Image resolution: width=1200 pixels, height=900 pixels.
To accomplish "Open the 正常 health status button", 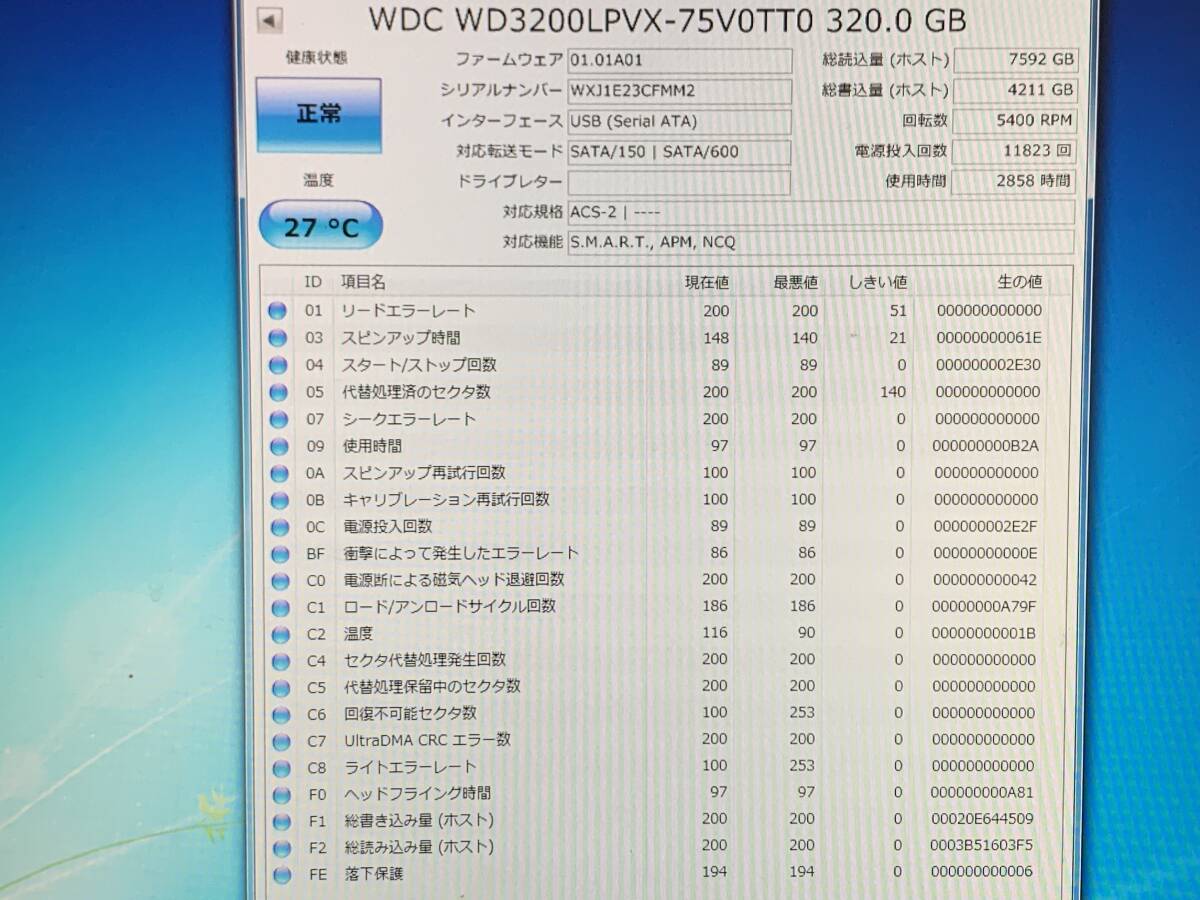I will tap(319, 115).
